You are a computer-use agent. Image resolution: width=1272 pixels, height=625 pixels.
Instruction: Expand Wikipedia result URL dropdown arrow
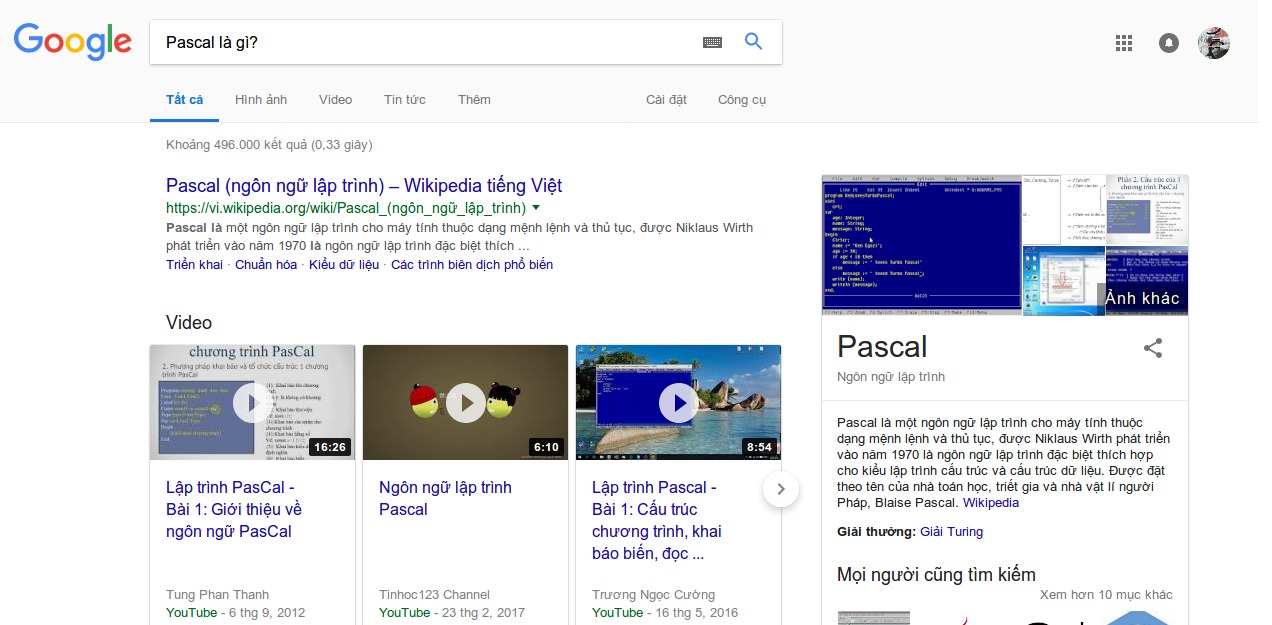(536, 208)
